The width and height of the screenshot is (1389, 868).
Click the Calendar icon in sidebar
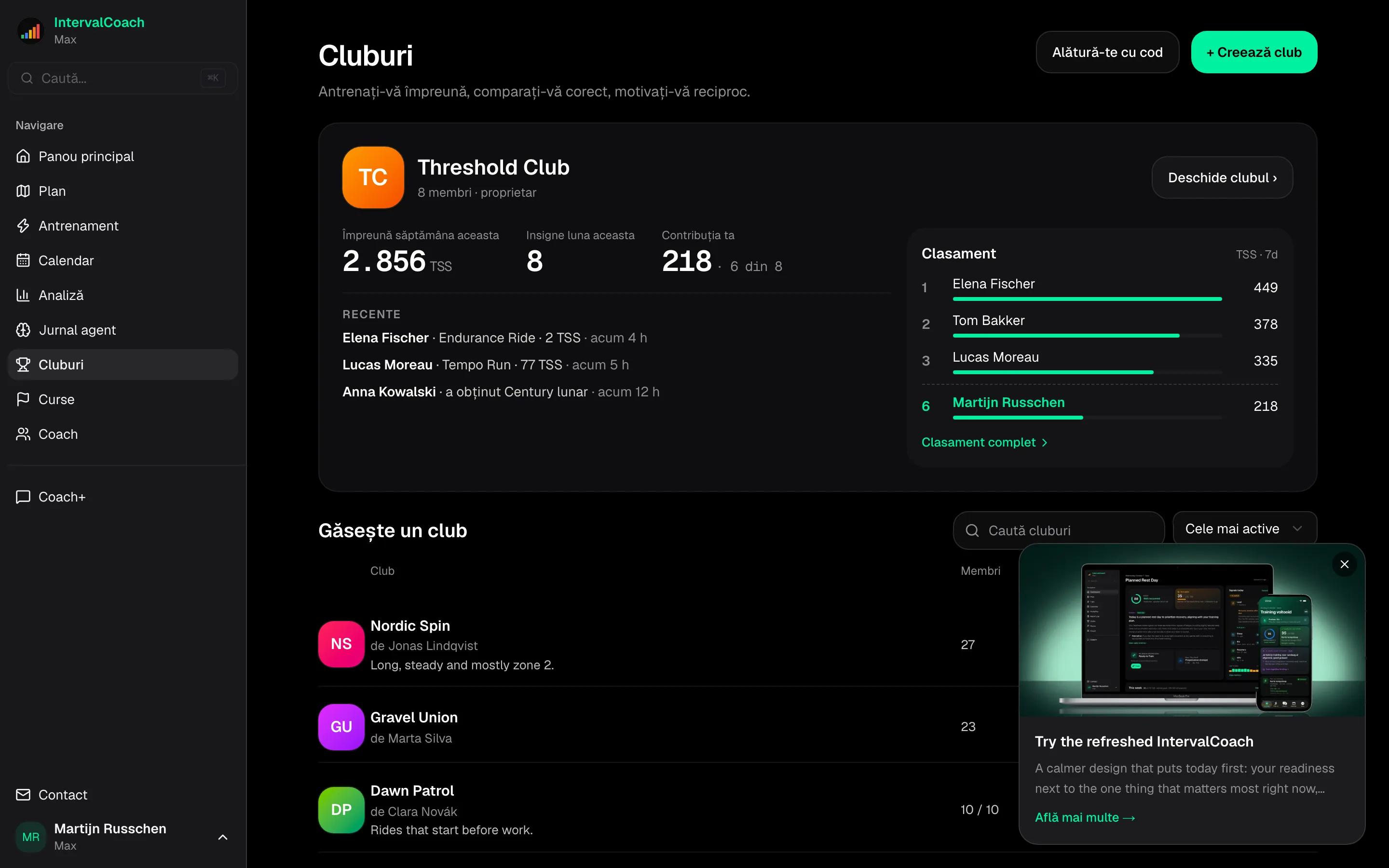[x=23, y=260]
